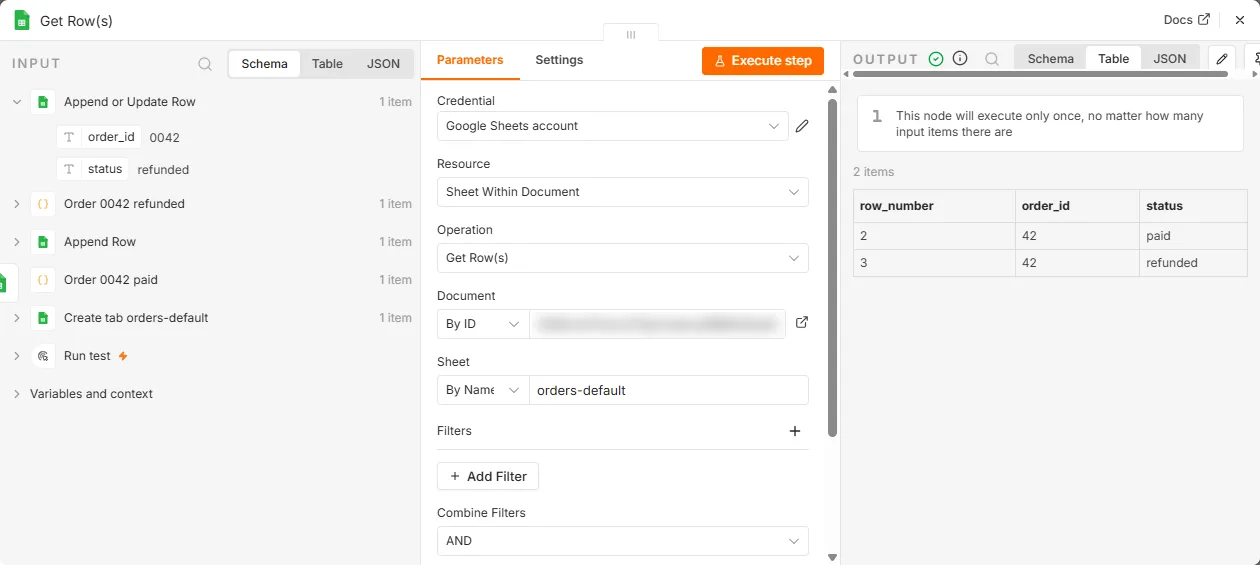Click the plus icon next to Filters

pyautogui.click(x=795, y=431)
